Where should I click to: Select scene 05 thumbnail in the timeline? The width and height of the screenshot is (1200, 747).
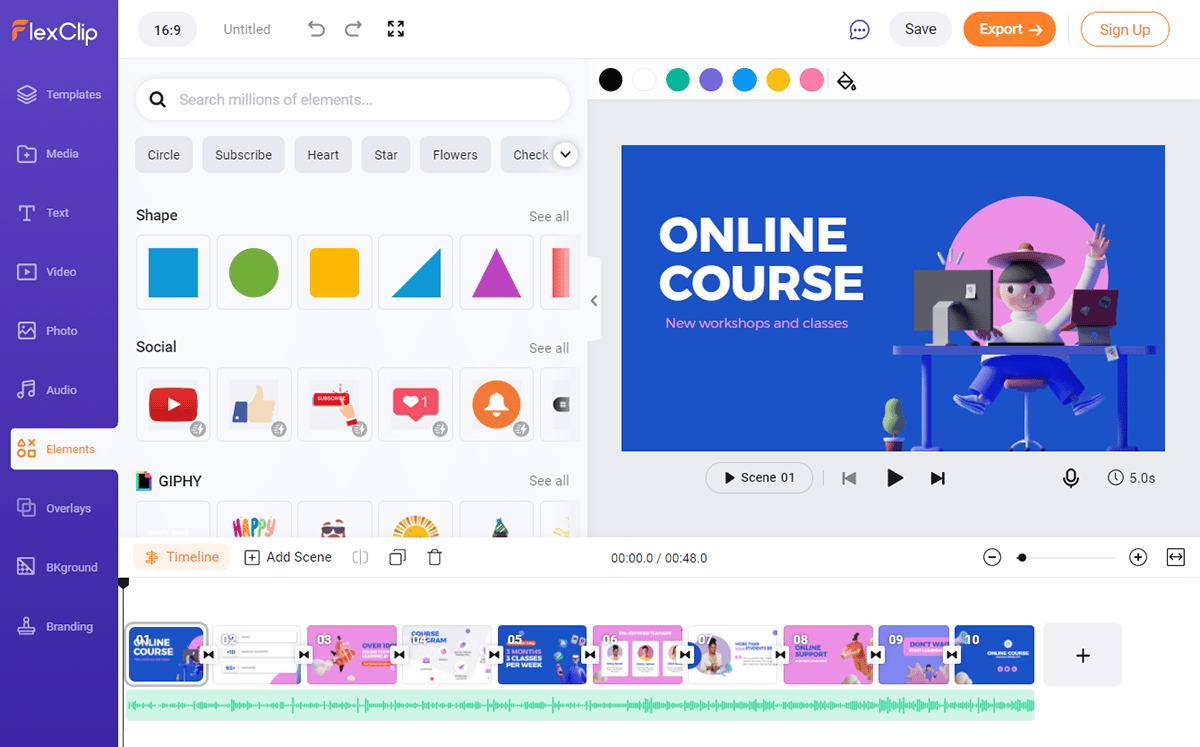click(542, 654)
